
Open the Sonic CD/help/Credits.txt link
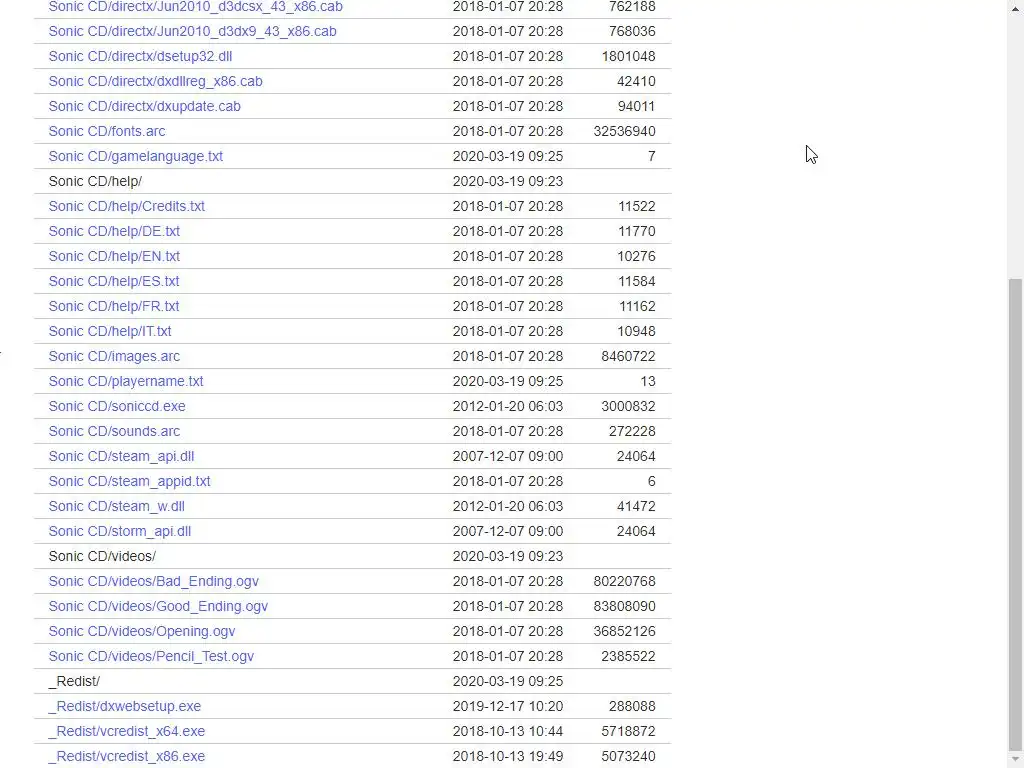pyautogui.click(x=126, y=206)
